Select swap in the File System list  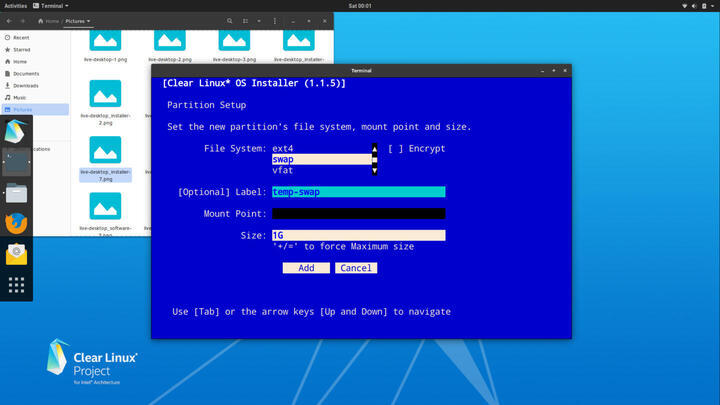pos(321,159)
